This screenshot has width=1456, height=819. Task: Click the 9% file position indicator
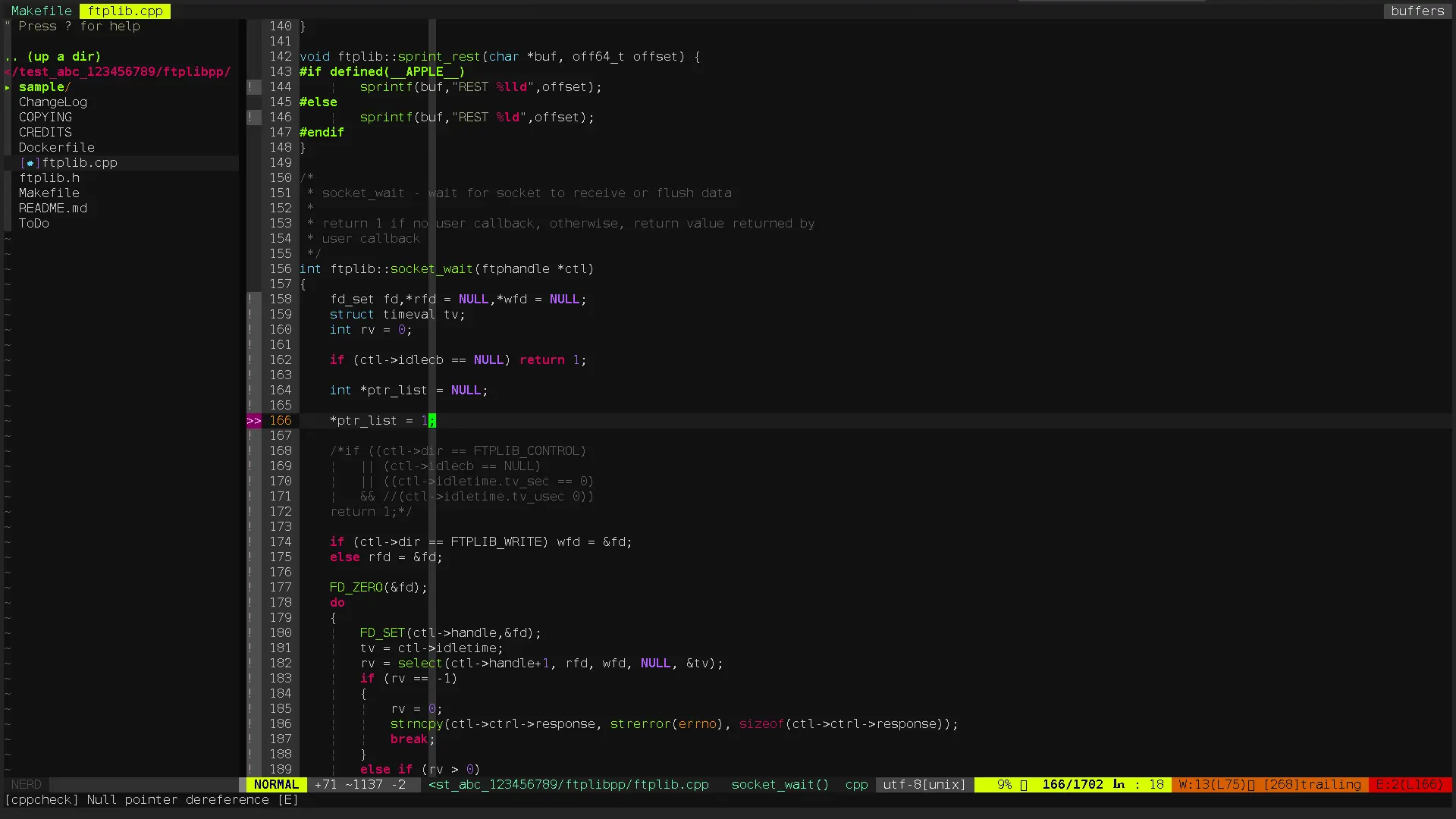[1004, 785]
